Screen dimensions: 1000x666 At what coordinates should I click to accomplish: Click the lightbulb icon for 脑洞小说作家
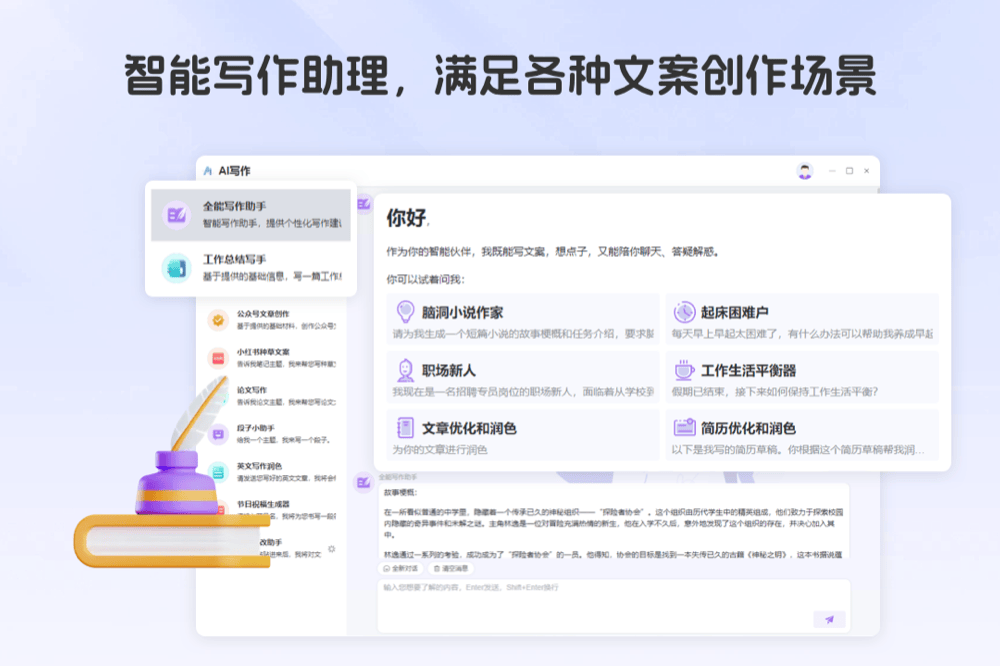(405, 312)
